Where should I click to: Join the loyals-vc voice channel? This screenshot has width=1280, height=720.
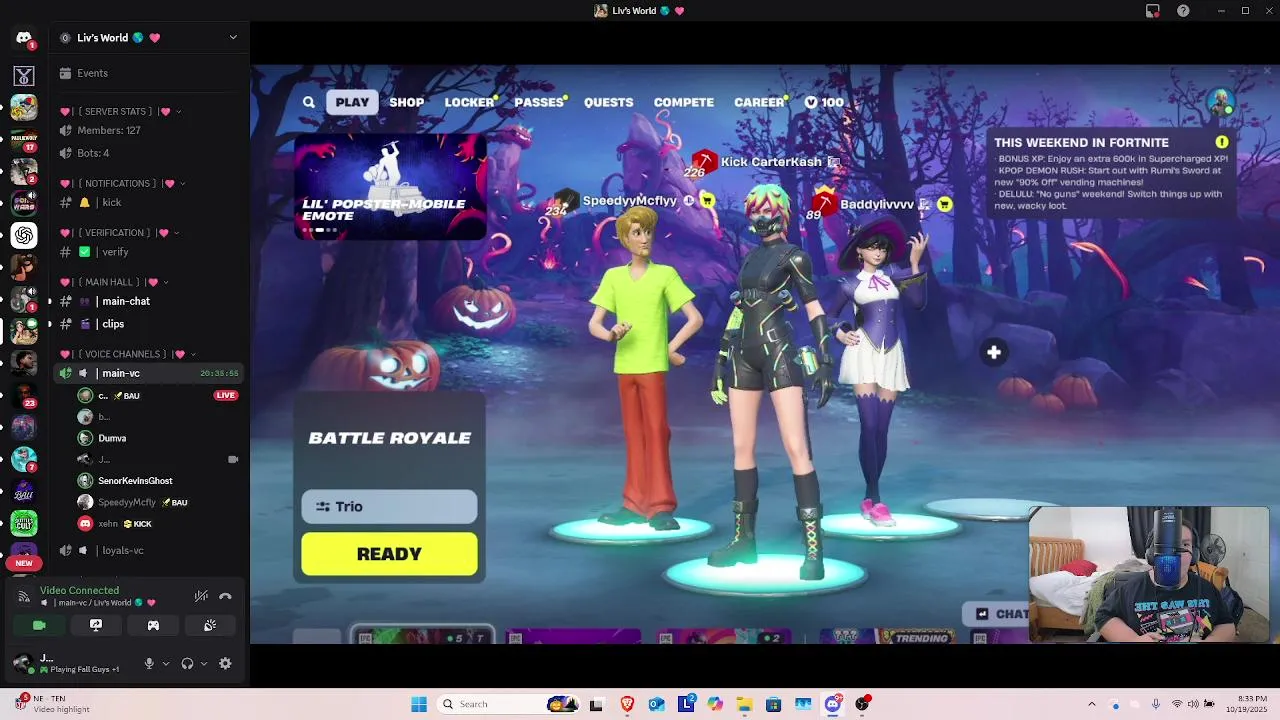click(x=150, y=550)
